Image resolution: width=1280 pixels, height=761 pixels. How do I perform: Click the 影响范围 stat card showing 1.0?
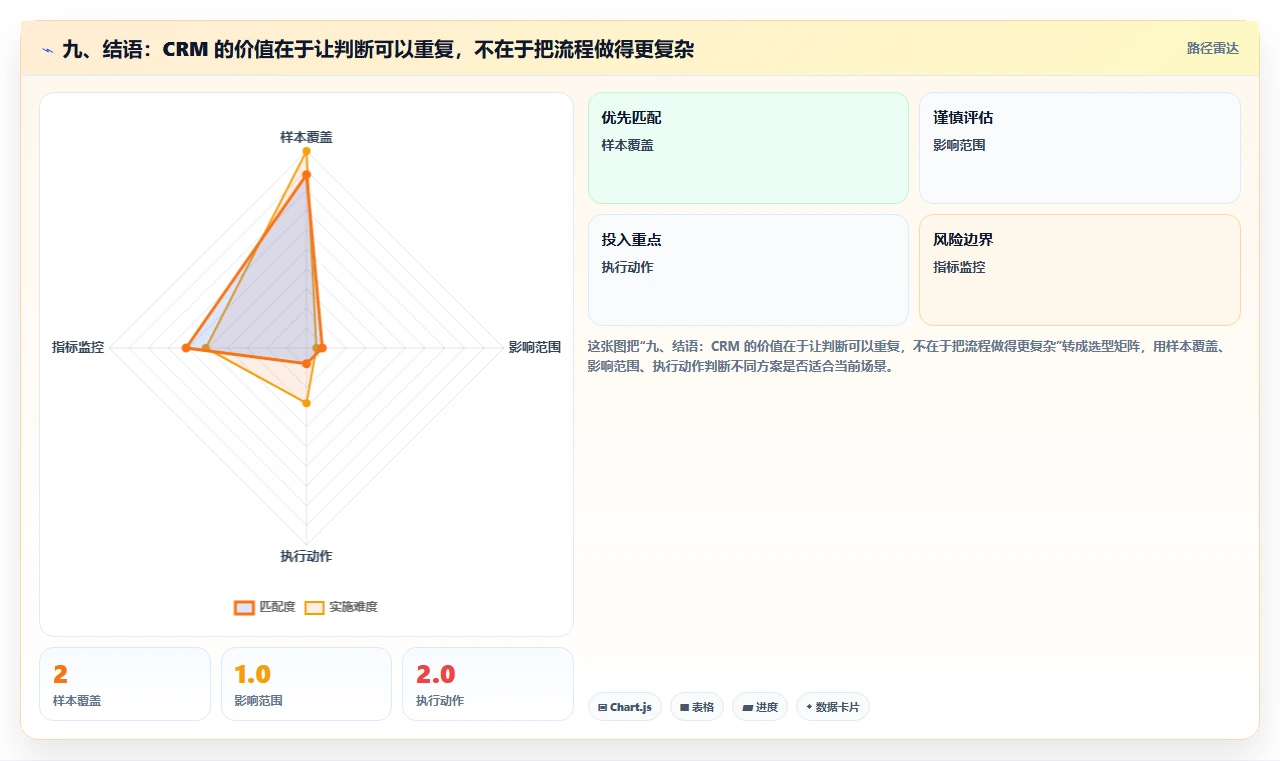pyautogui.click(x=306, y=684)
